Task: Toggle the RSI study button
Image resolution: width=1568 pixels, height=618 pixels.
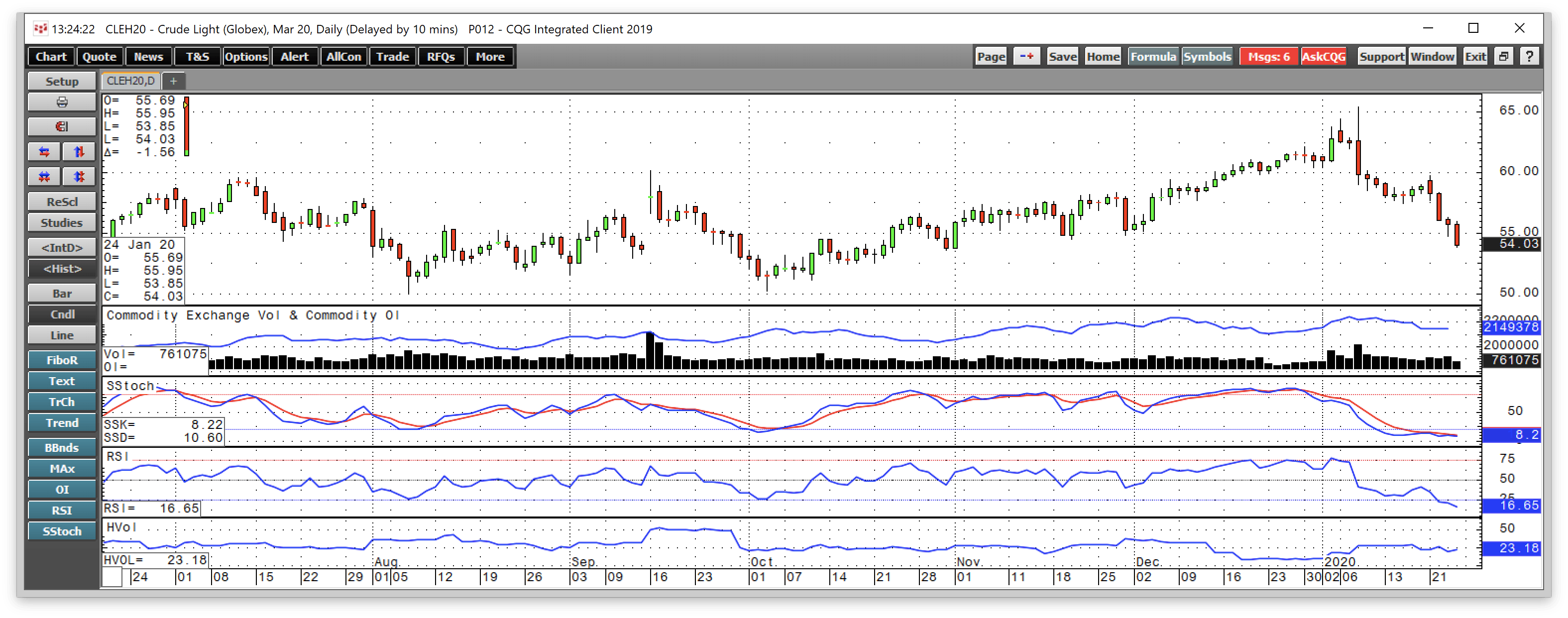Action: click(x=62, y=511)
